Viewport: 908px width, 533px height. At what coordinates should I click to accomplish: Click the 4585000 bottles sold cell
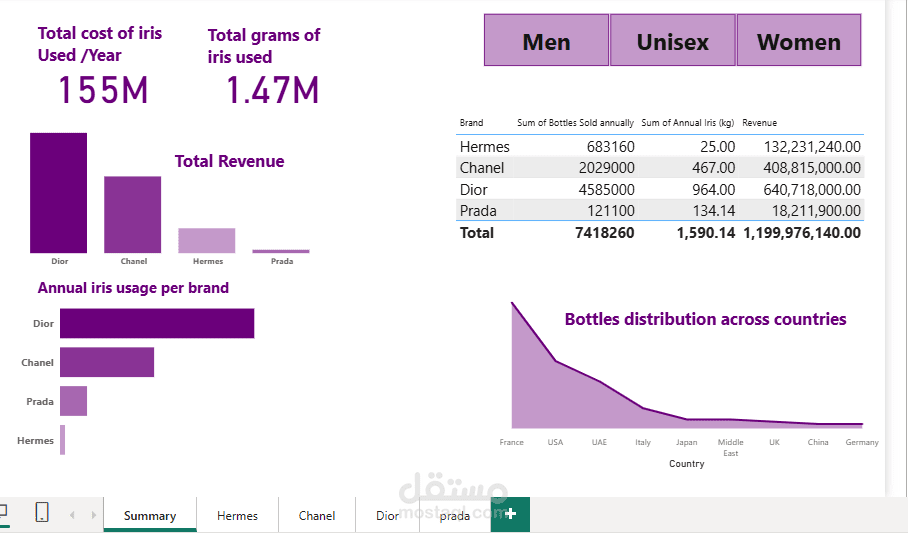pyautogui.click(x=606, y=189)
